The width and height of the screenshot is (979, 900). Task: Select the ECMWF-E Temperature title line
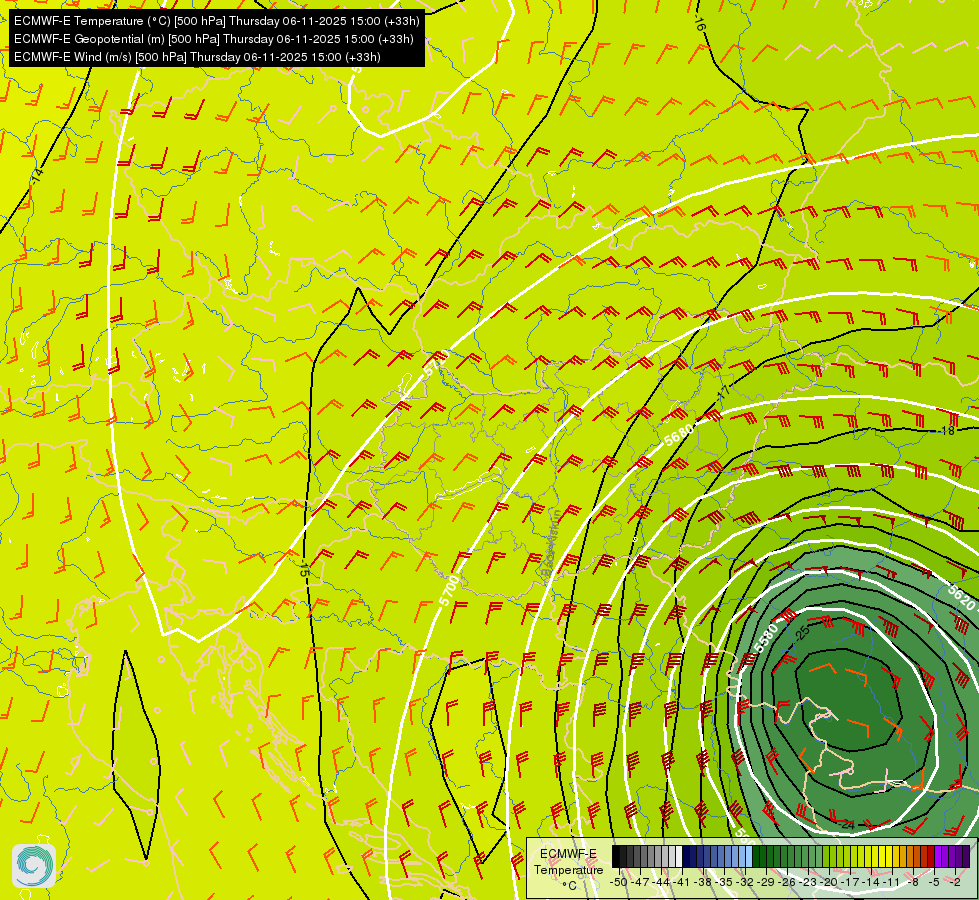(217, 21)
